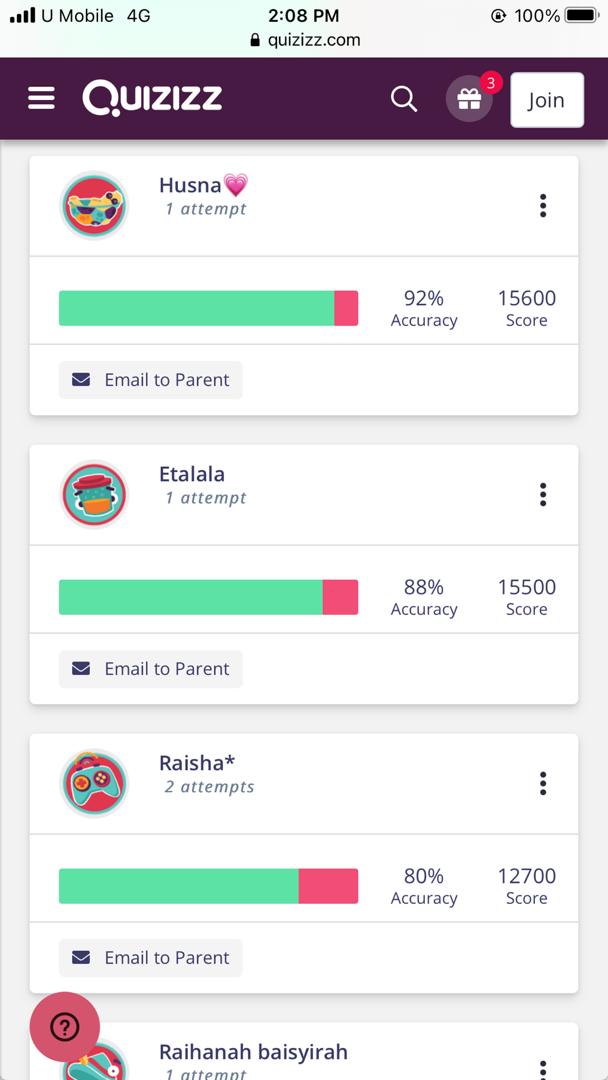The width and height of the screenshot is (608, 1080).
Task: Click the help question mark bubble
Action: [65, 1027]
